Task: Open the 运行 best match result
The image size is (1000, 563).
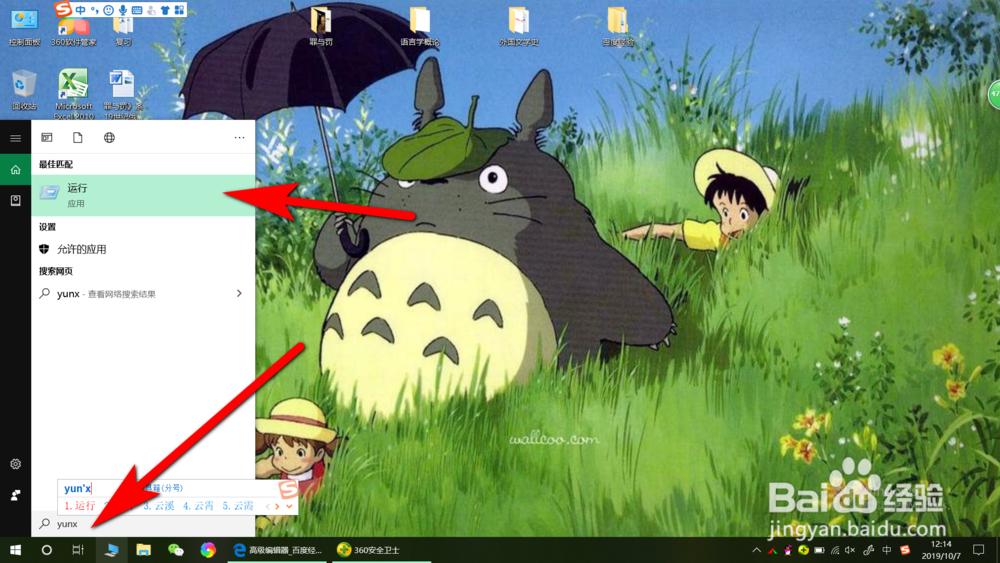Action: tap(143, 195)
